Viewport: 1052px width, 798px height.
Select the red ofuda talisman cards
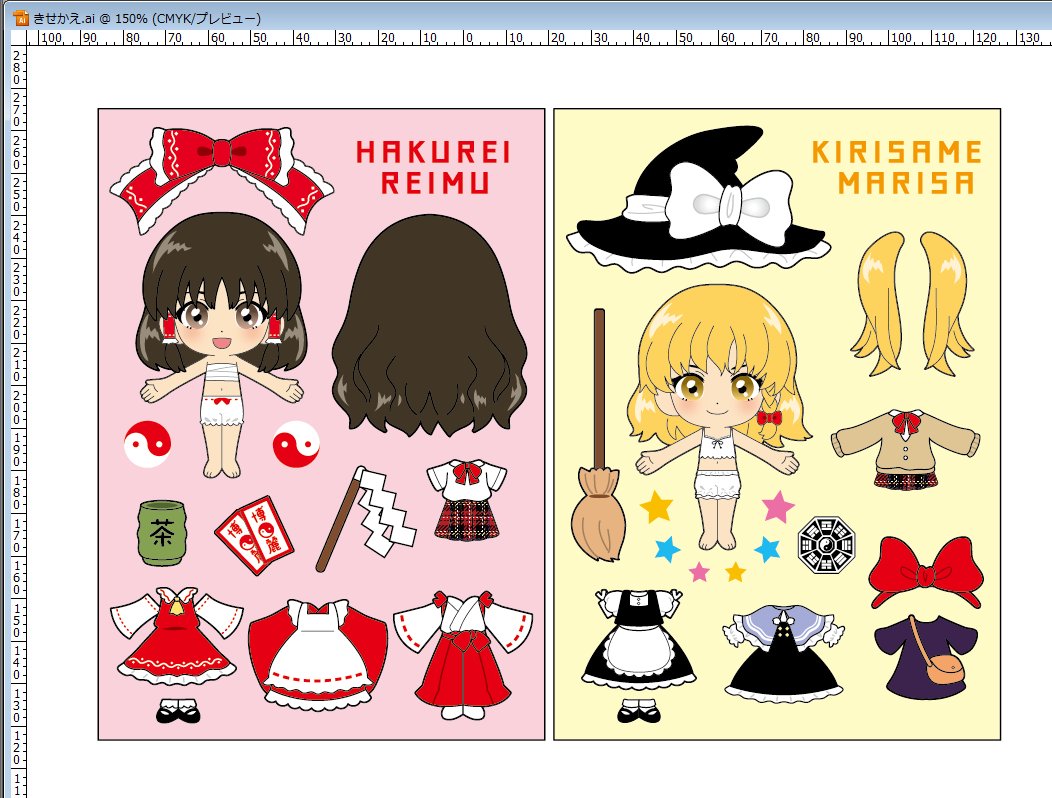click(x=256, y=534)
